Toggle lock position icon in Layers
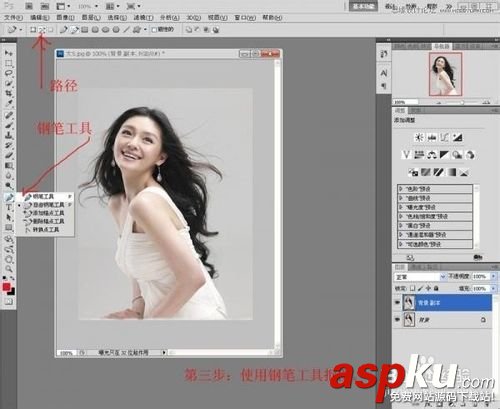 tap(428, 288)
